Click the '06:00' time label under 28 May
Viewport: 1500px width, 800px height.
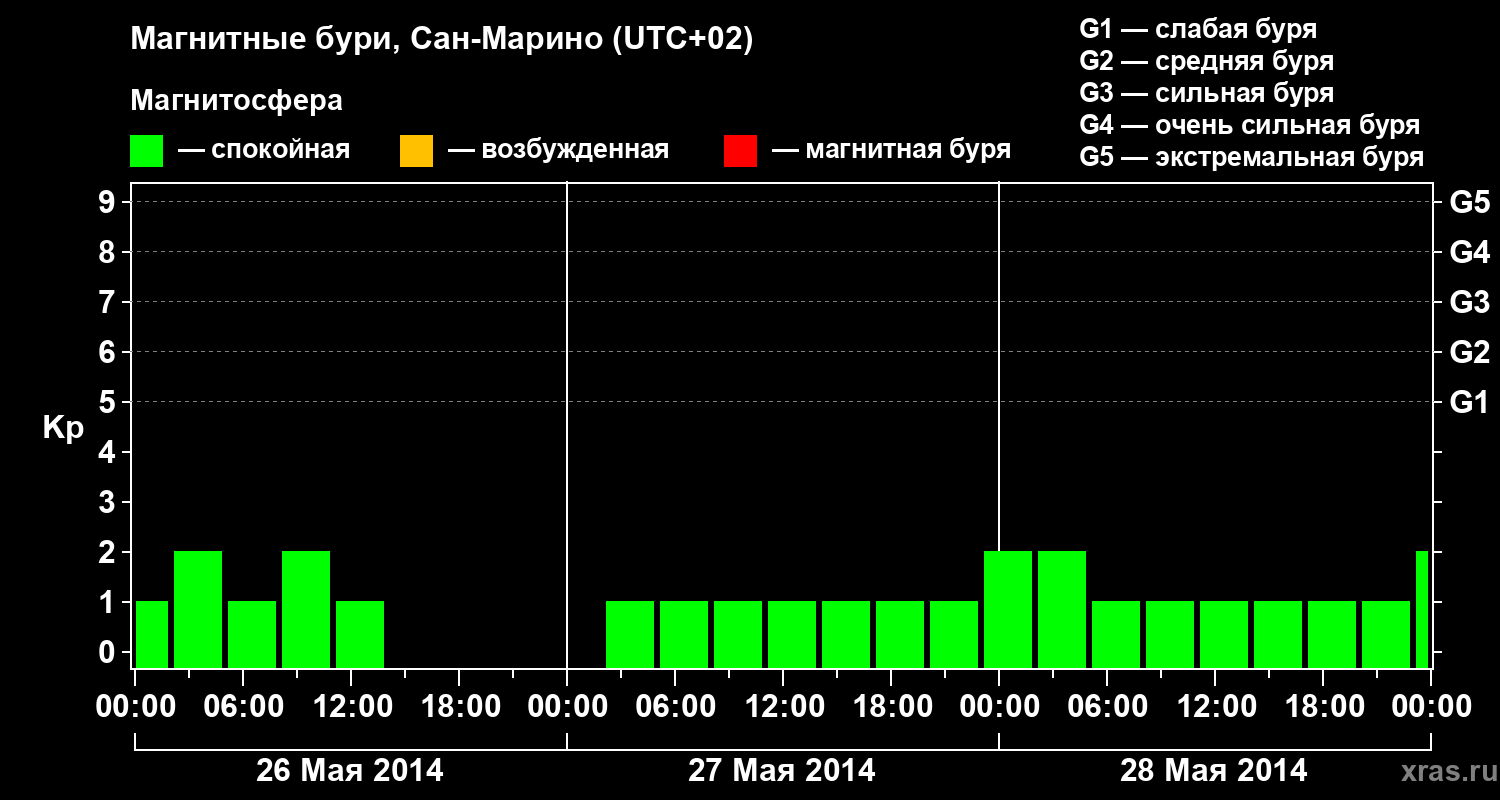click(x=1107, y=707)
